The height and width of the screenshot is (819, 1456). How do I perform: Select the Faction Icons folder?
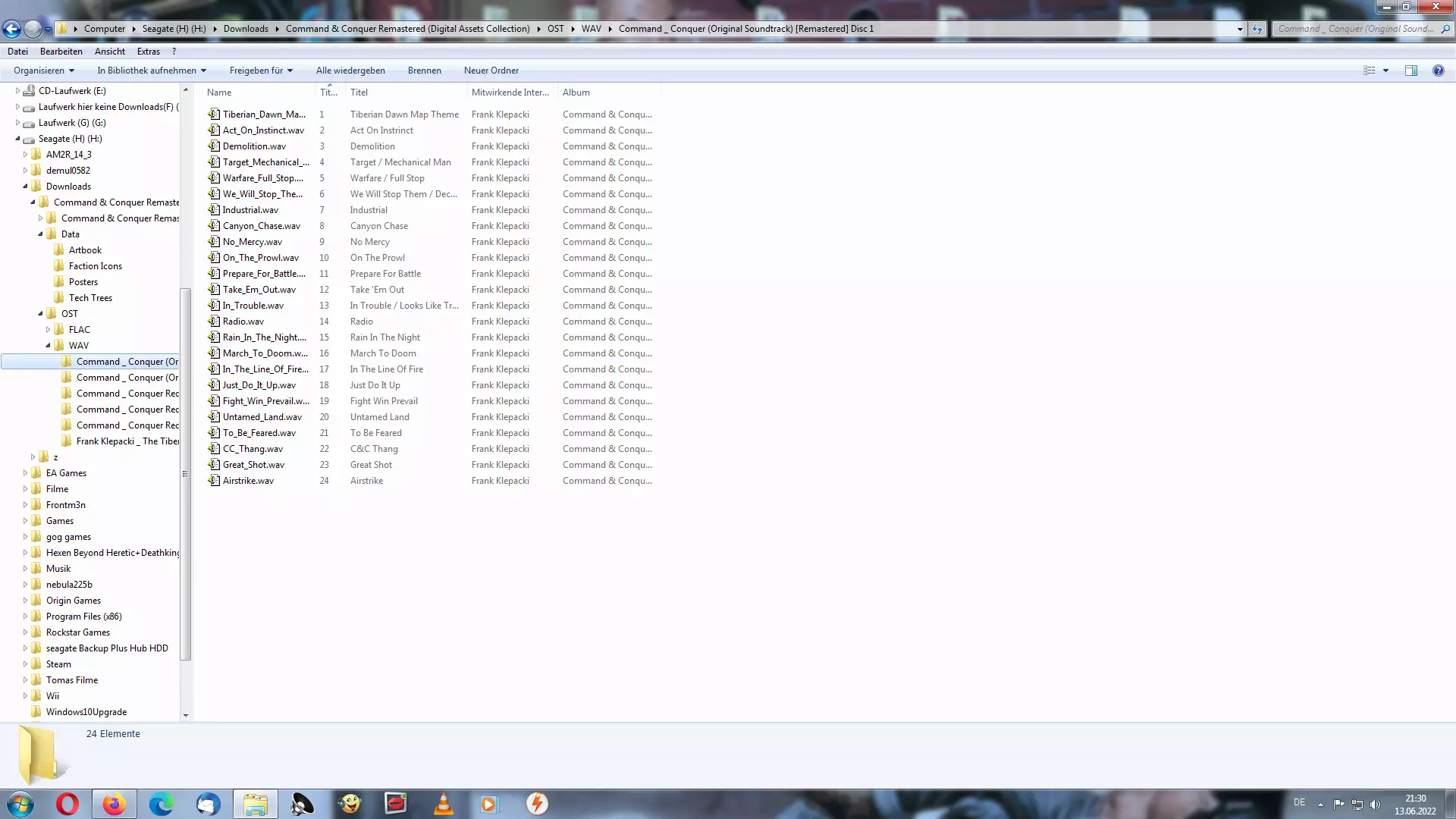coord(95,266)
